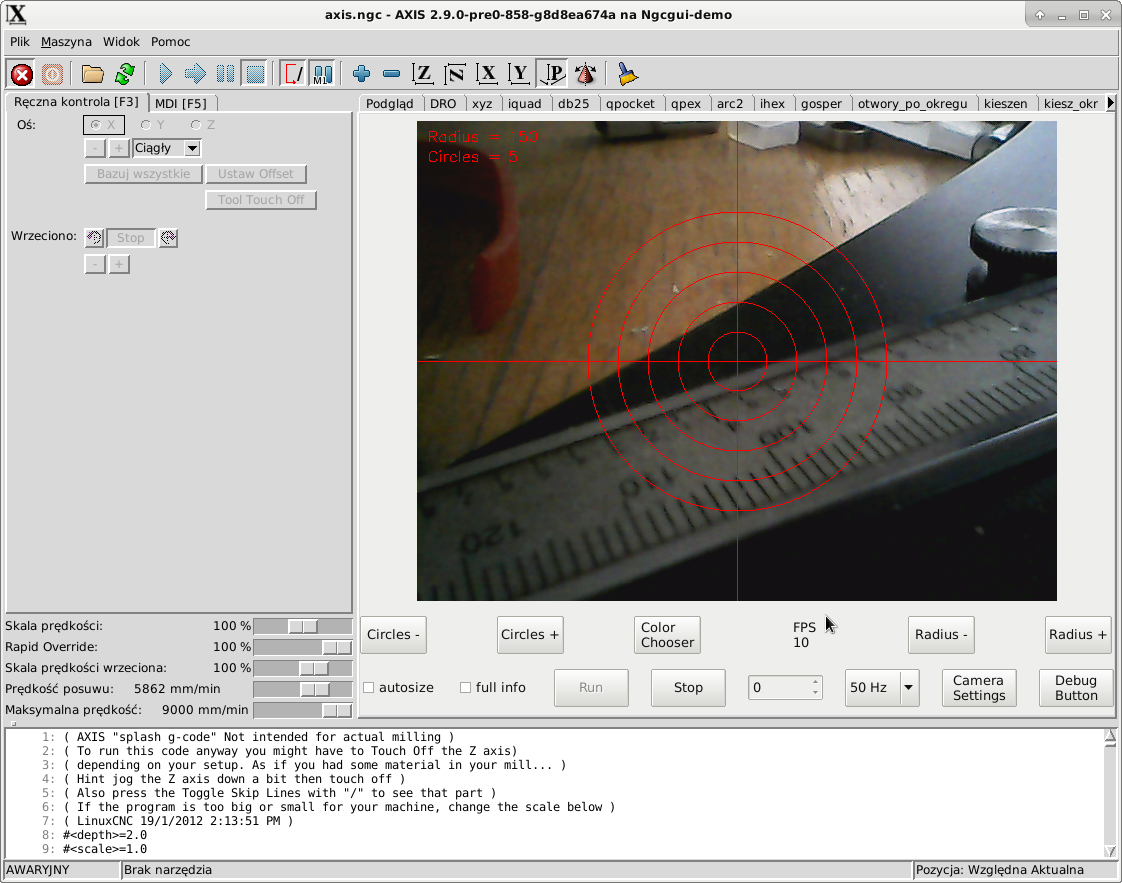Click the Circles + button
Screen dimensions: 1122x883
[530, 635]
